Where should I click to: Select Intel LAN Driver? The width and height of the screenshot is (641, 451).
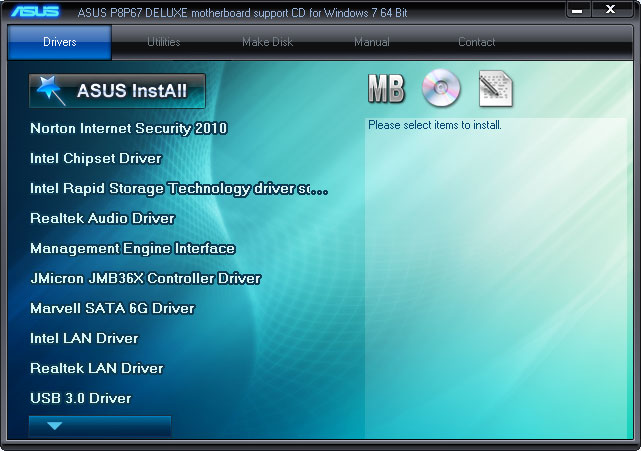pos(84,339)
